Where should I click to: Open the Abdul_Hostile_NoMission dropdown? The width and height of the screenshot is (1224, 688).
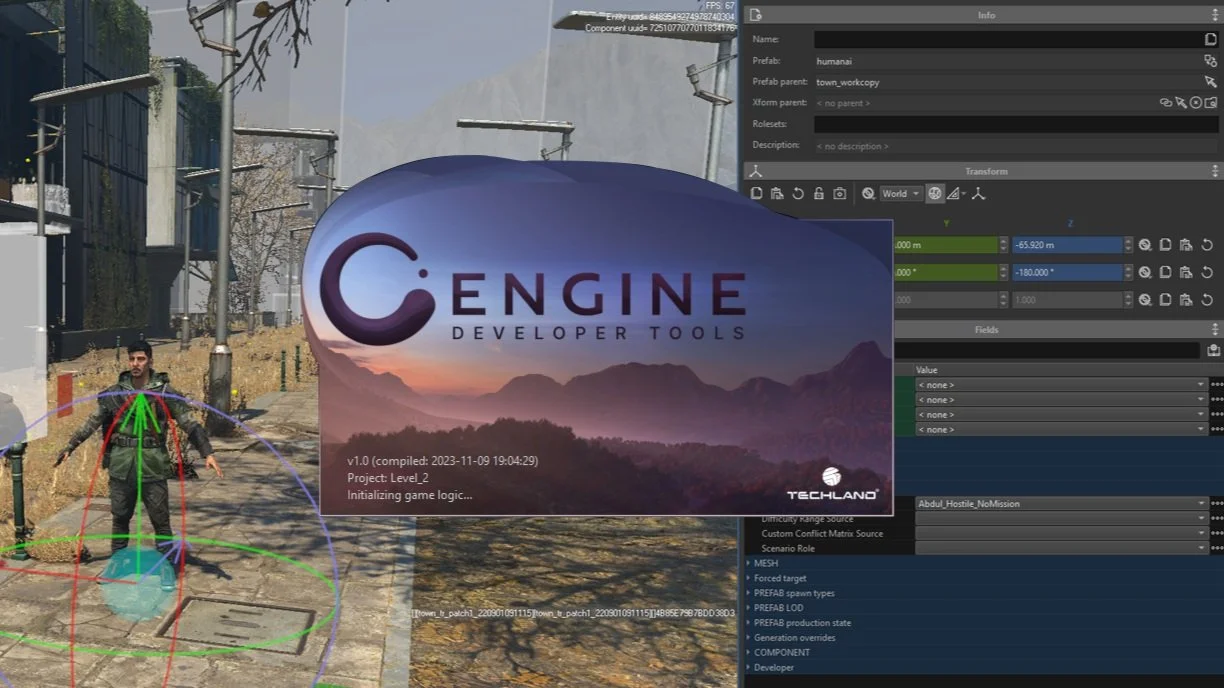coord(1061,504)
